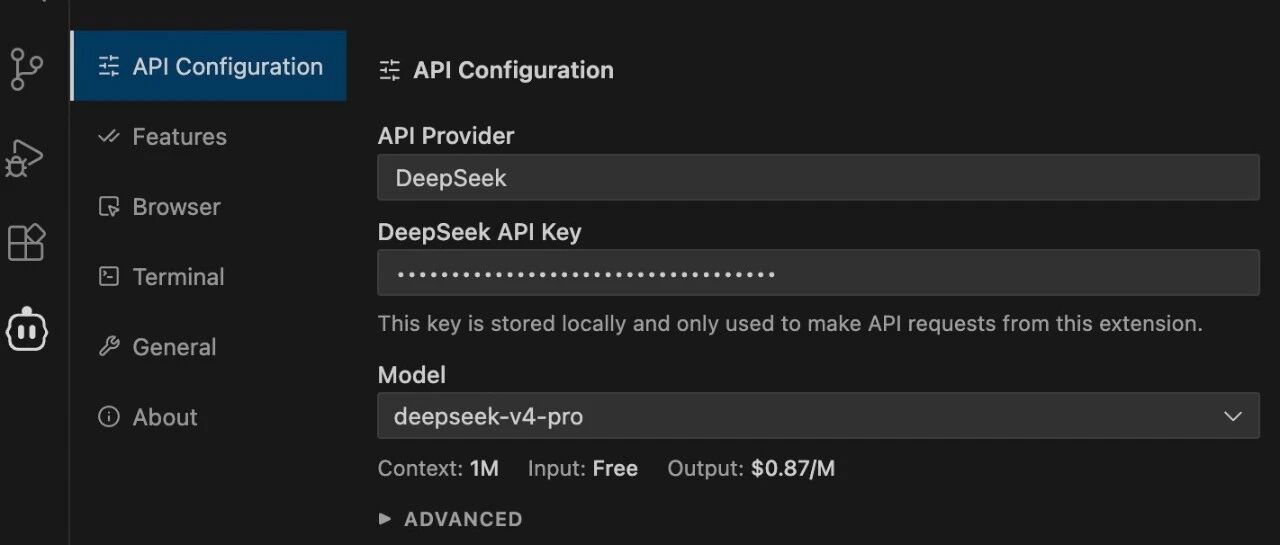Click the Terminal prompt icon
Screen dimensions: 1280x545
pyautogui.click(x=109, y=277)
